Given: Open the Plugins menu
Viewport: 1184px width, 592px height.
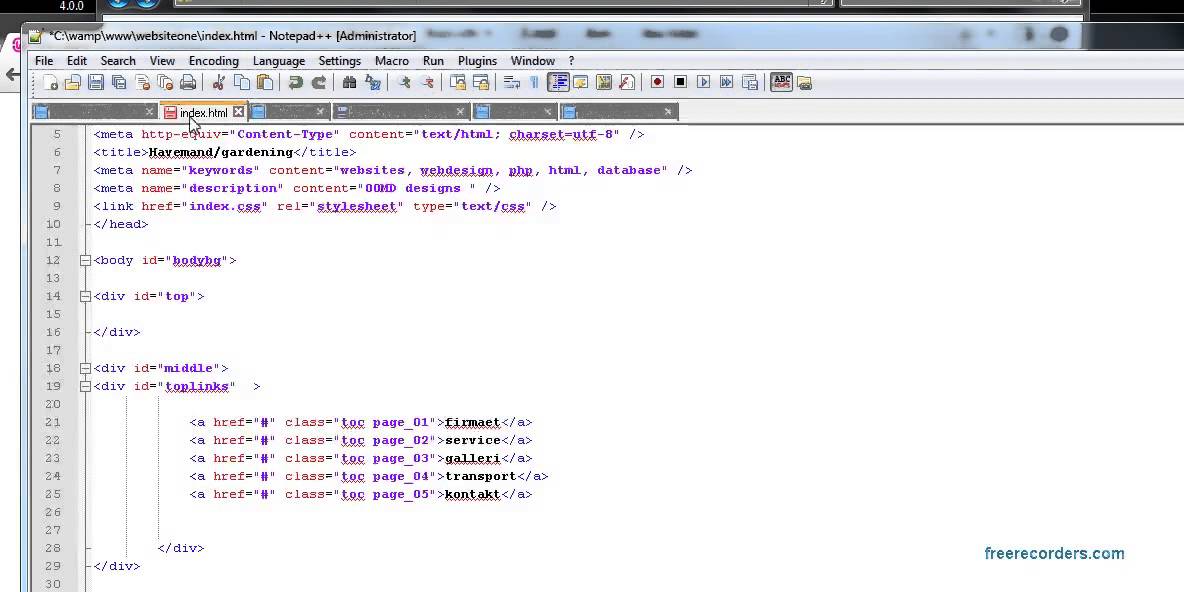Looking at the screenshot, I should tap(477, 61).
